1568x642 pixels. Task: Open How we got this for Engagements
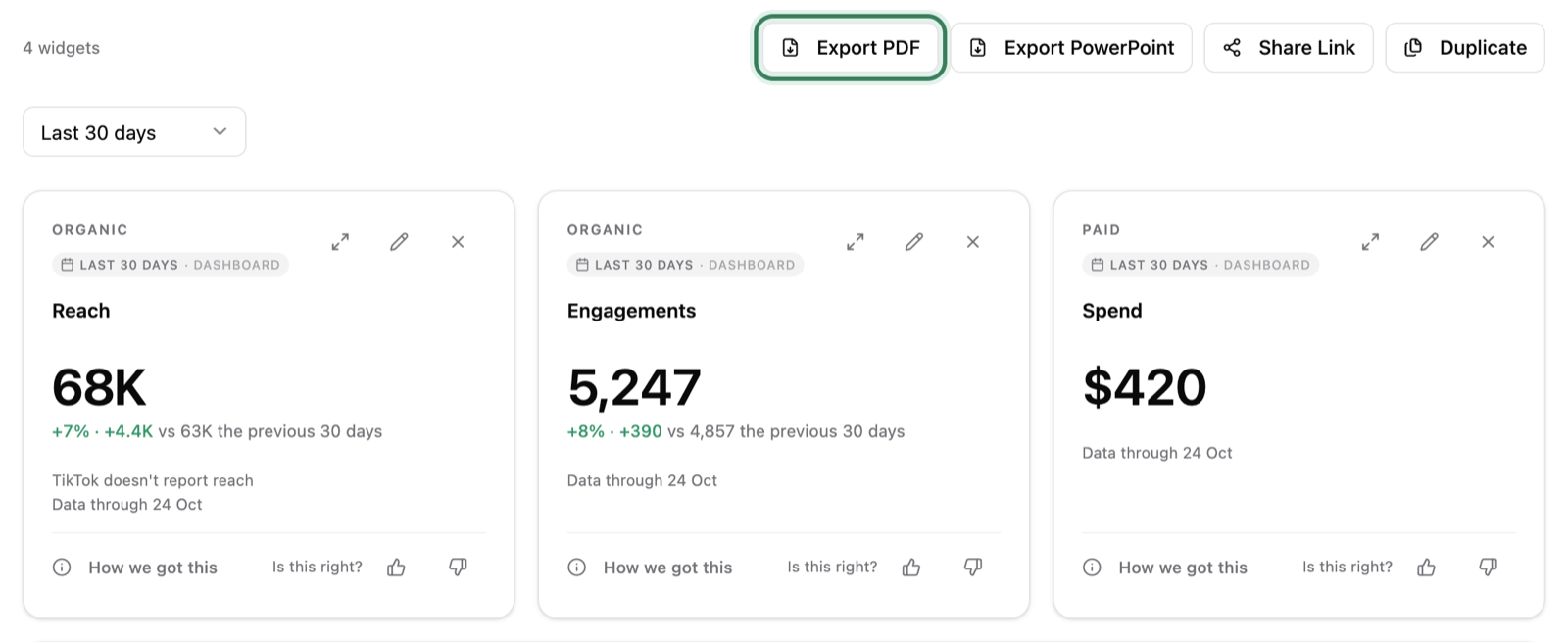pyautogui.click(x=650, y=568)
